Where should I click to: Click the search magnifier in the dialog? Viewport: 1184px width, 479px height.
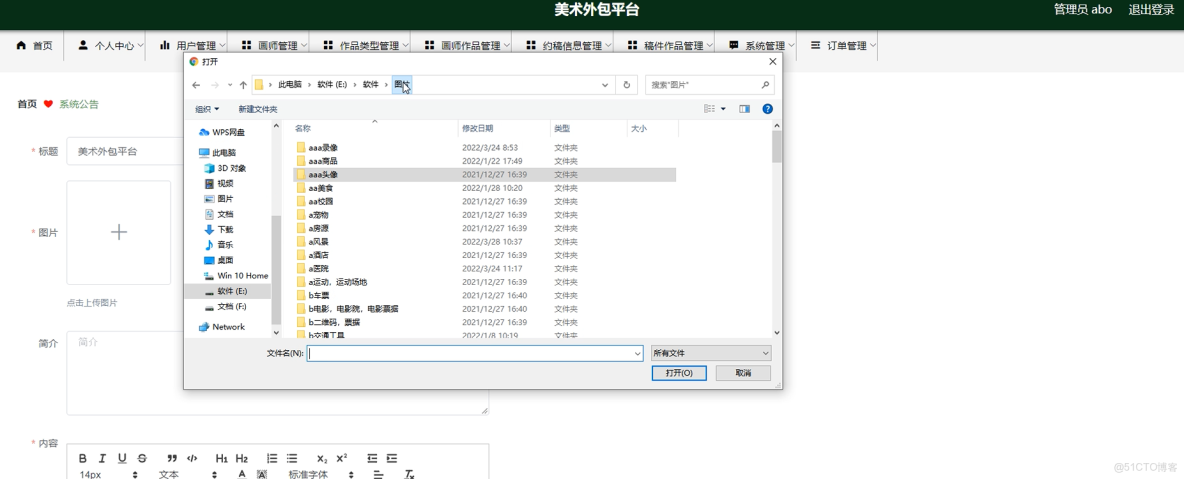[765, 85]
